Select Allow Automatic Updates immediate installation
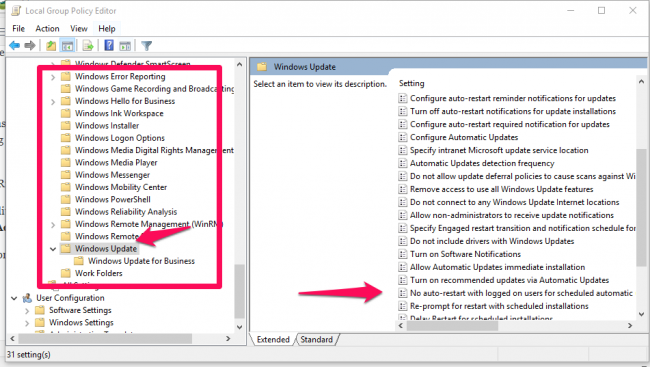 coord(497,267)
